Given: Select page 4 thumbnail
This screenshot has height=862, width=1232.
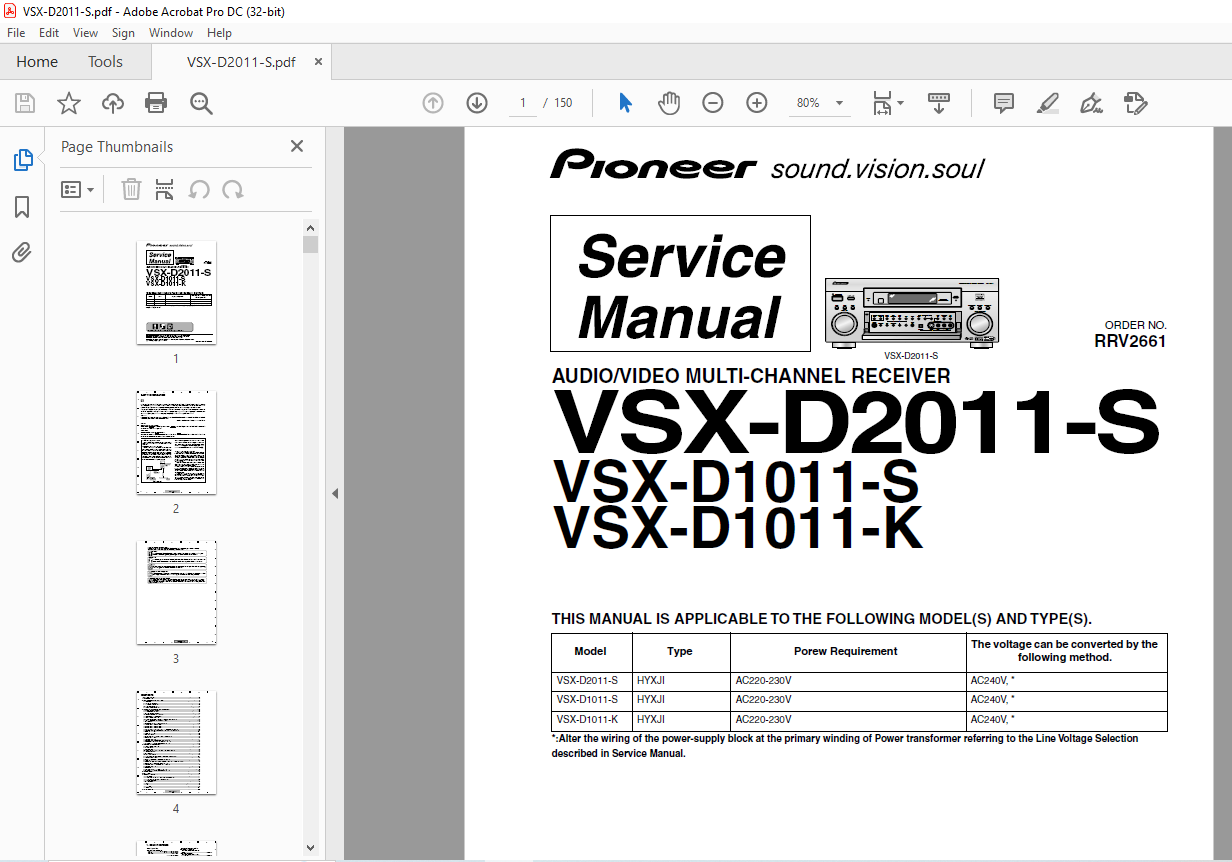Looking at the screenshot, I should pos(176,743).
